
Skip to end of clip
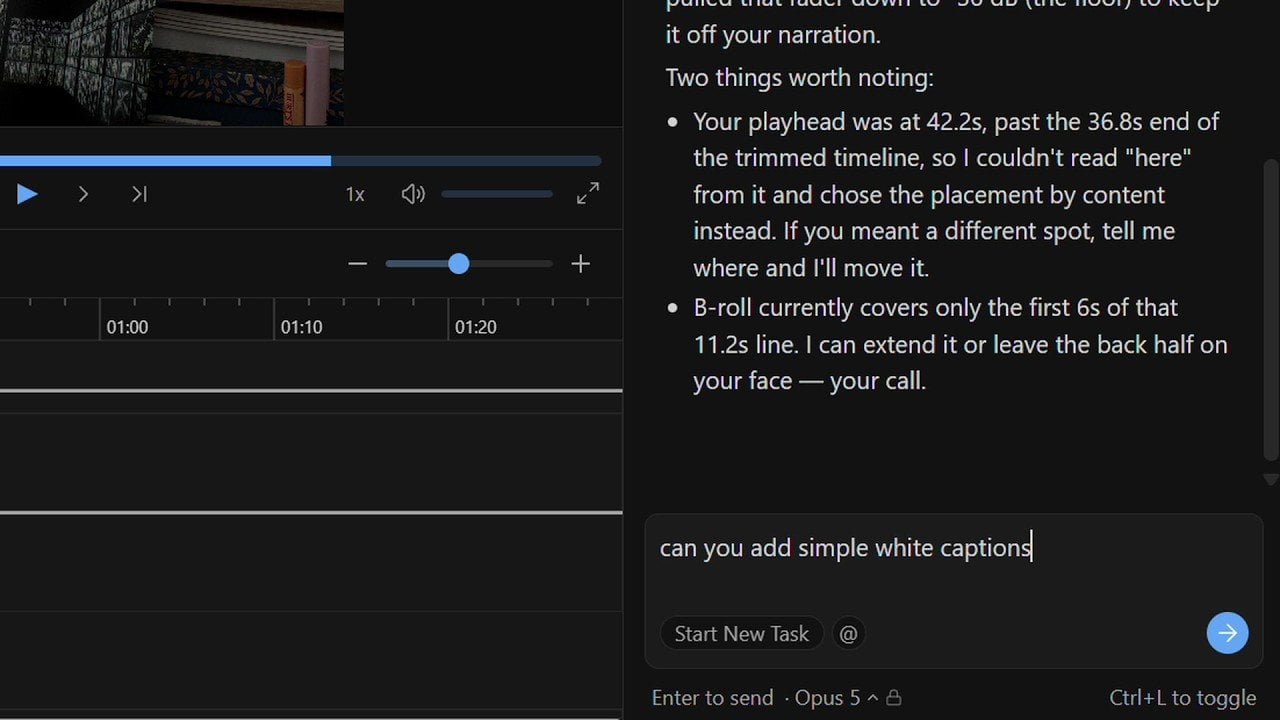[x=139, y=194]
